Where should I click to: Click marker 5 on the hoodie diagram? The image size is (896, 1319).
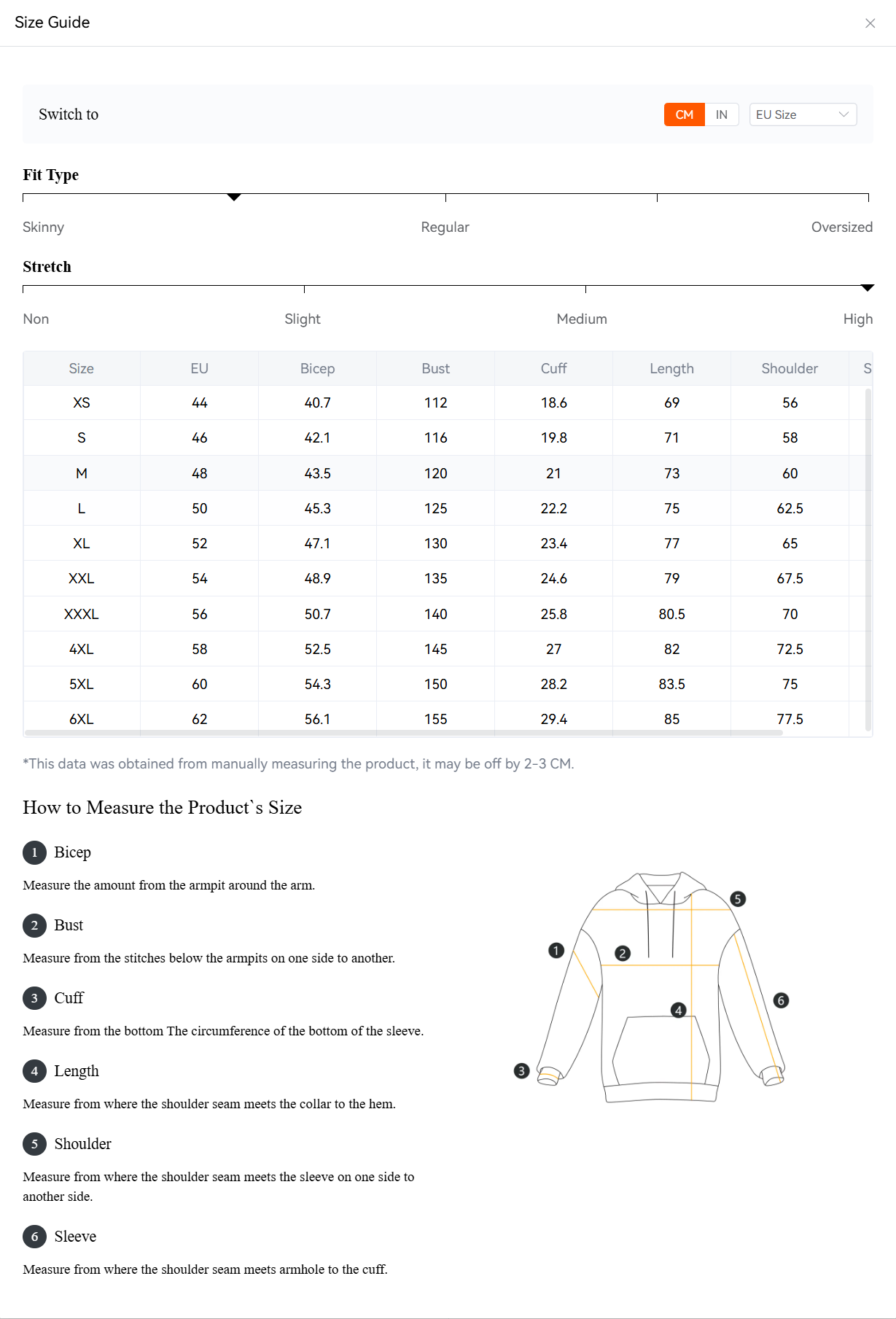click(x=738, y=899)
